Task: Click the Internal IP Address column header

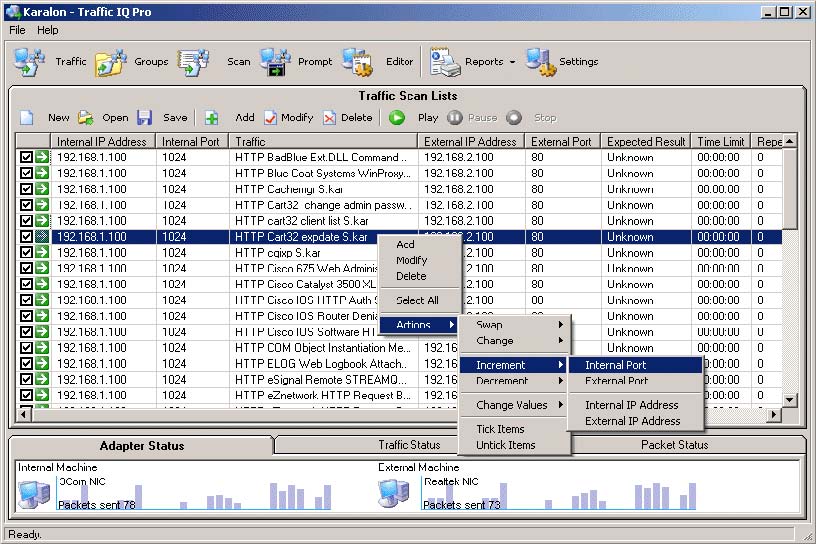Action: (103, 142)
